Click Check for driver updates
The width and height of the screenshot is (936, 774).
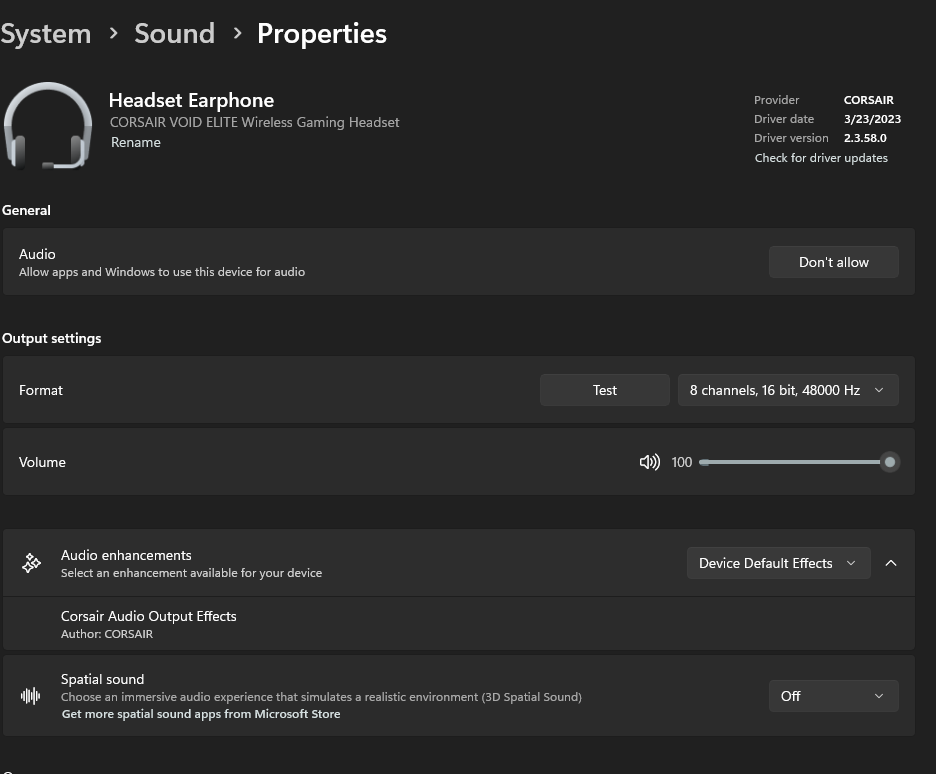click(821, 157)
